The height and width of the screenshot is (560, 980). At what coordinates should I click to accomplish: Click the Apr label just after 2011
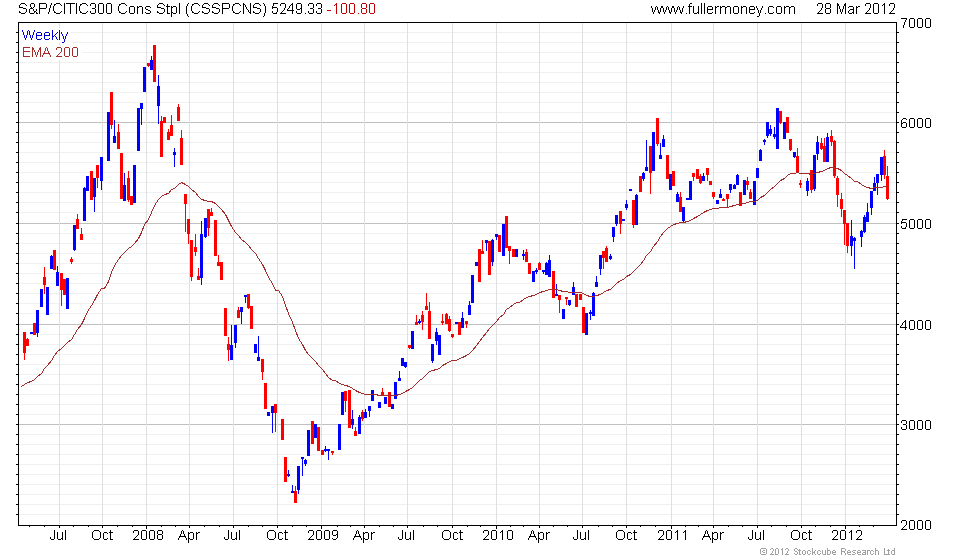713,536
